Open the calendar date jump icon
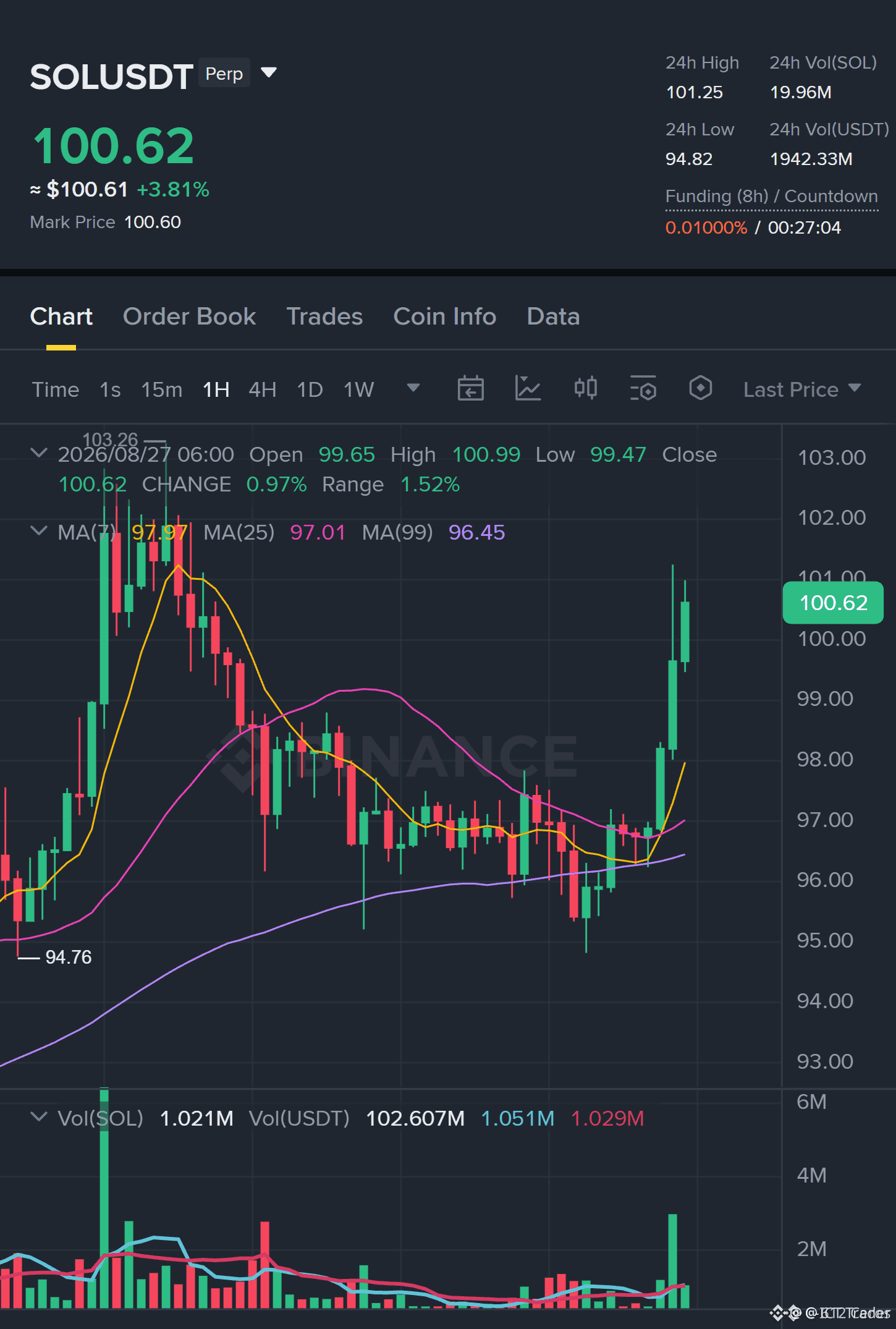 470,389
